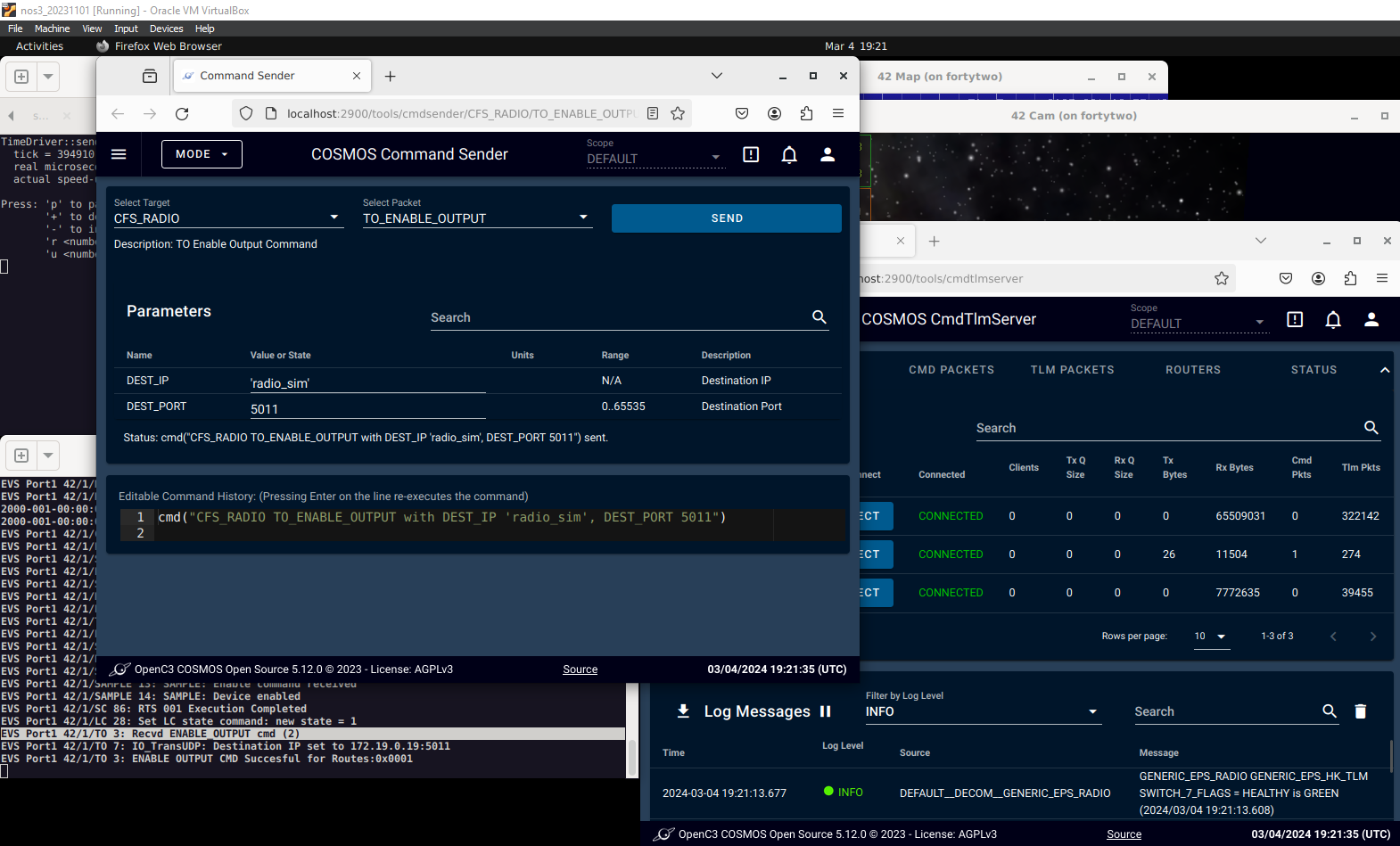Change Rows per page dropdown

point(1211,636)
